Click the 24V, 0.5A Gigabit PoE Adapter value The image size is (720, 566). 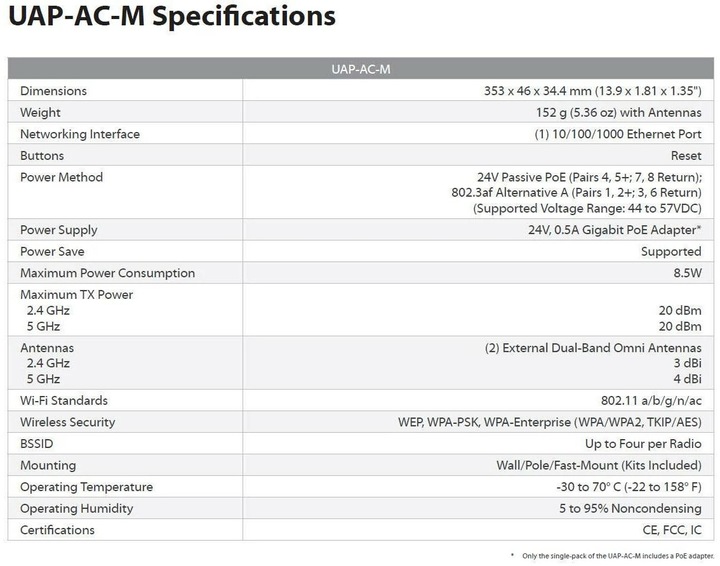pos(615,230)
